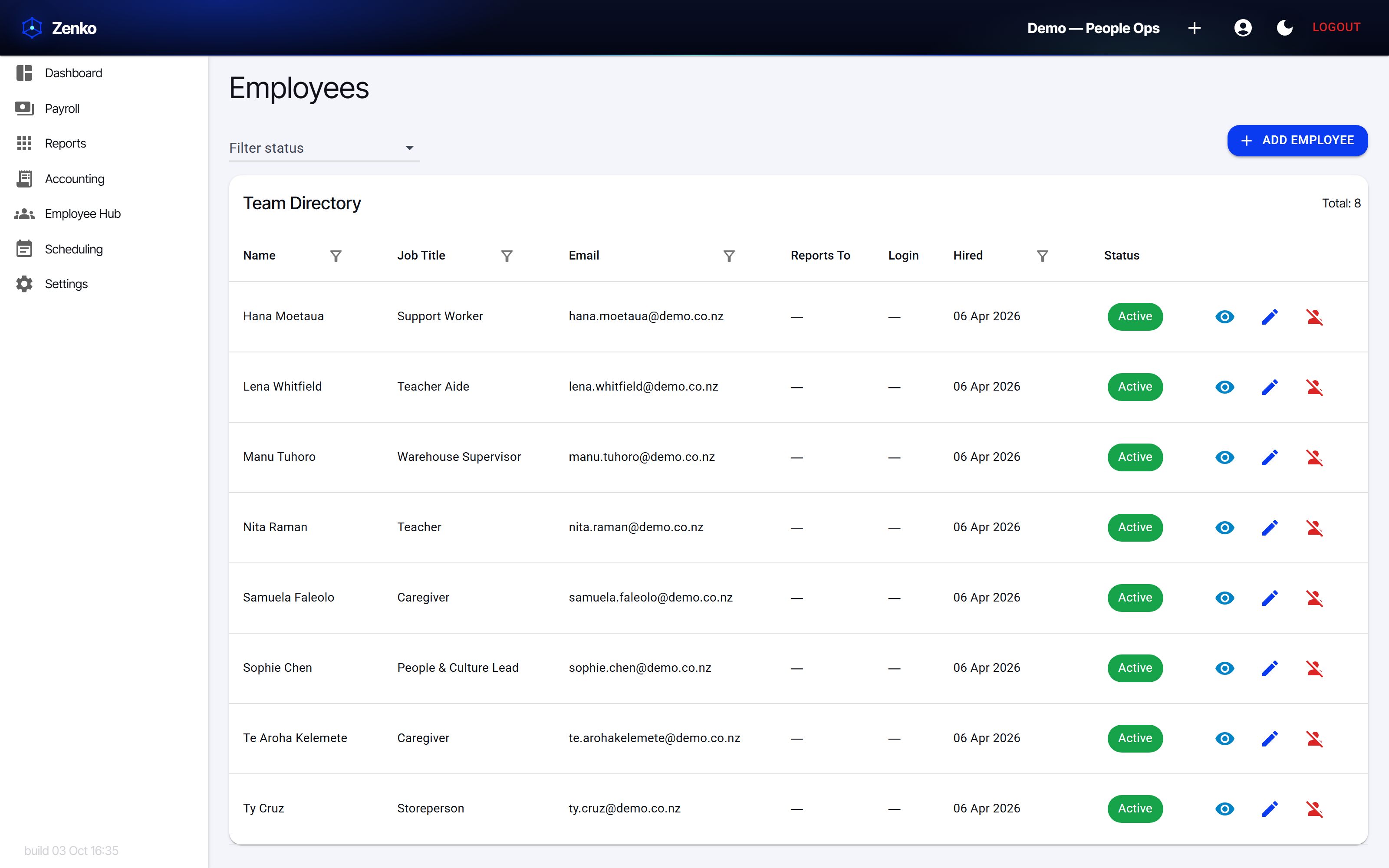The width and height of the screenshot is (1389, 868).
Task: Deactivate Manu Tuhoro using red person-off icon
Action: coord(1314,457)
